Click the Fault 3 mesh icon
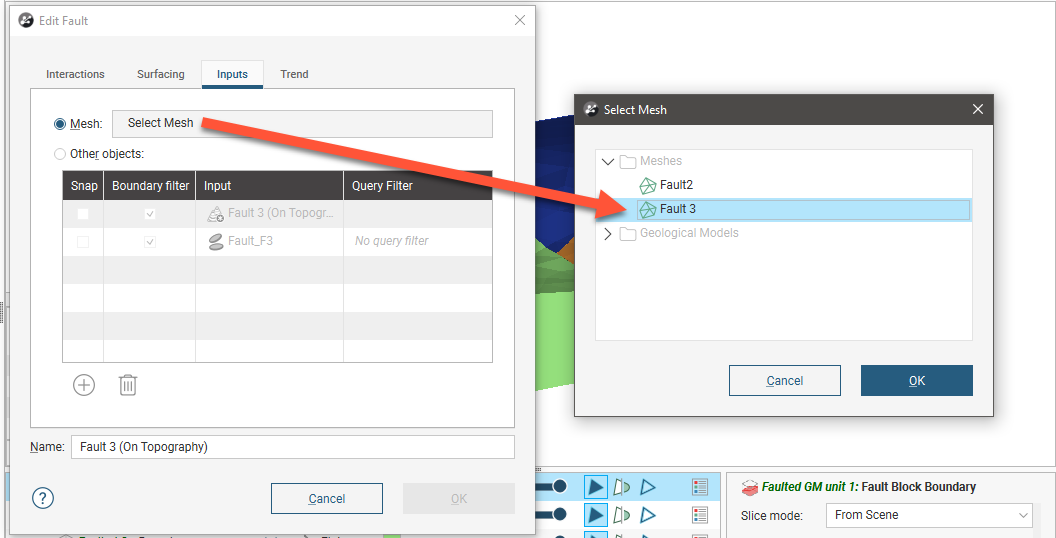 [x=647, y=209]
